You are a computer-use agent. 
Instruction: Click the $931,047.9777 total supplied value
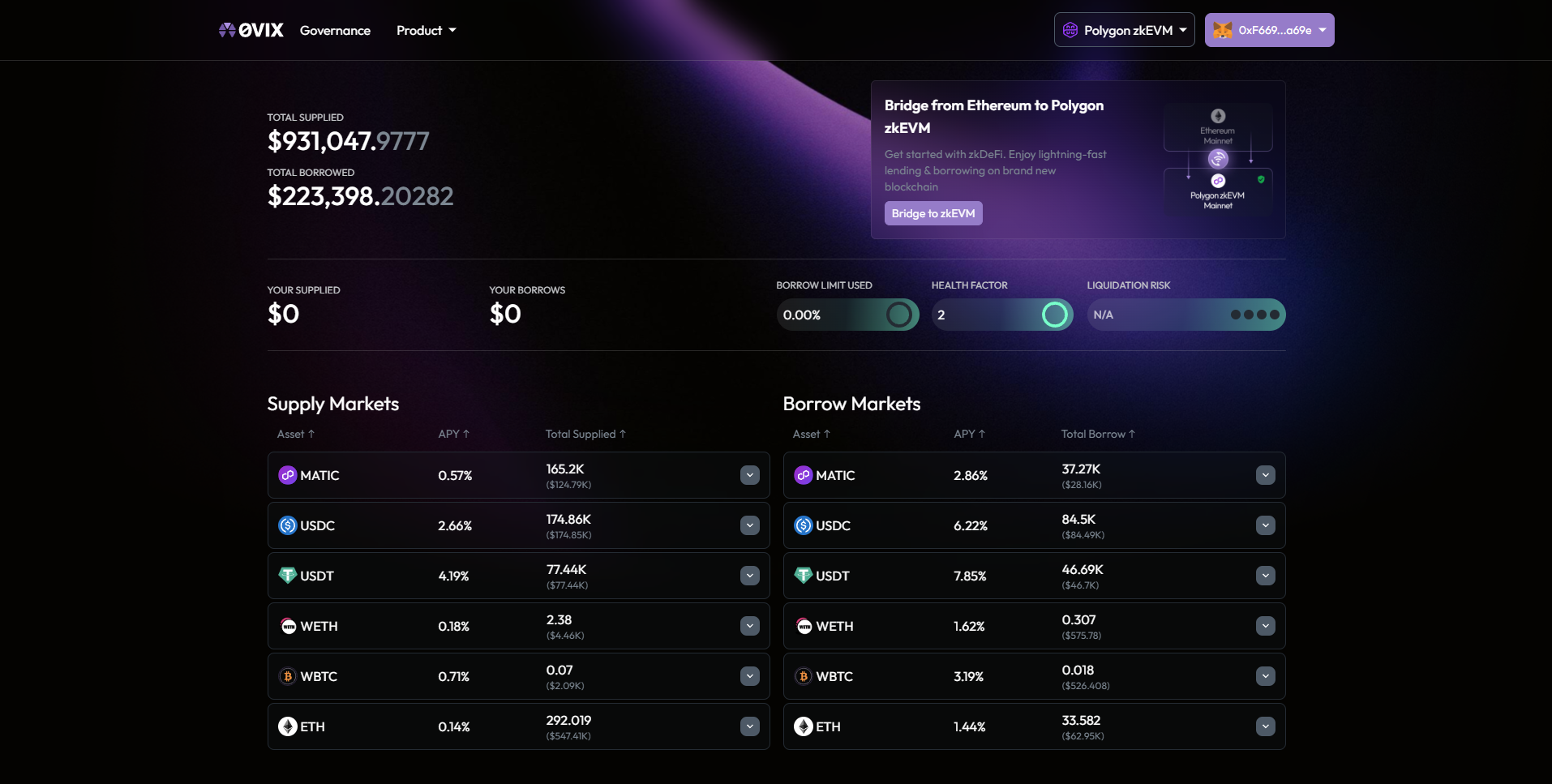(349, 141)
